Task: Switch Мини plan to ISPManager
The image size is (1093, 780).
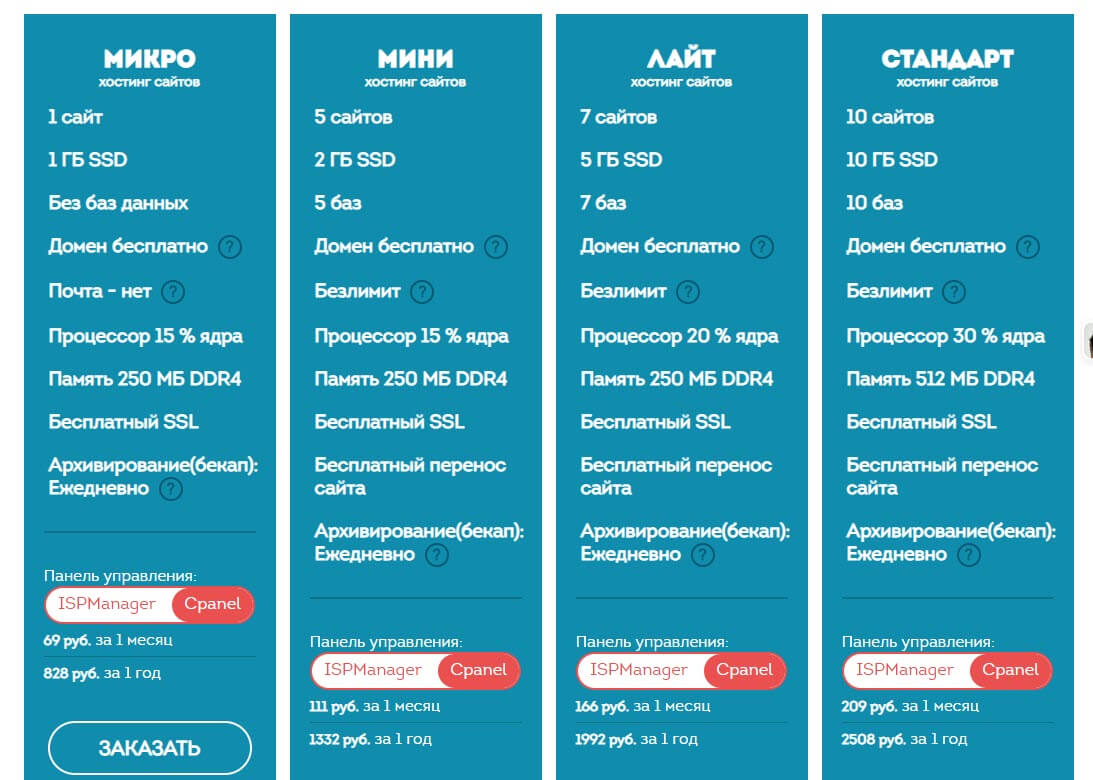Action: 373,670
